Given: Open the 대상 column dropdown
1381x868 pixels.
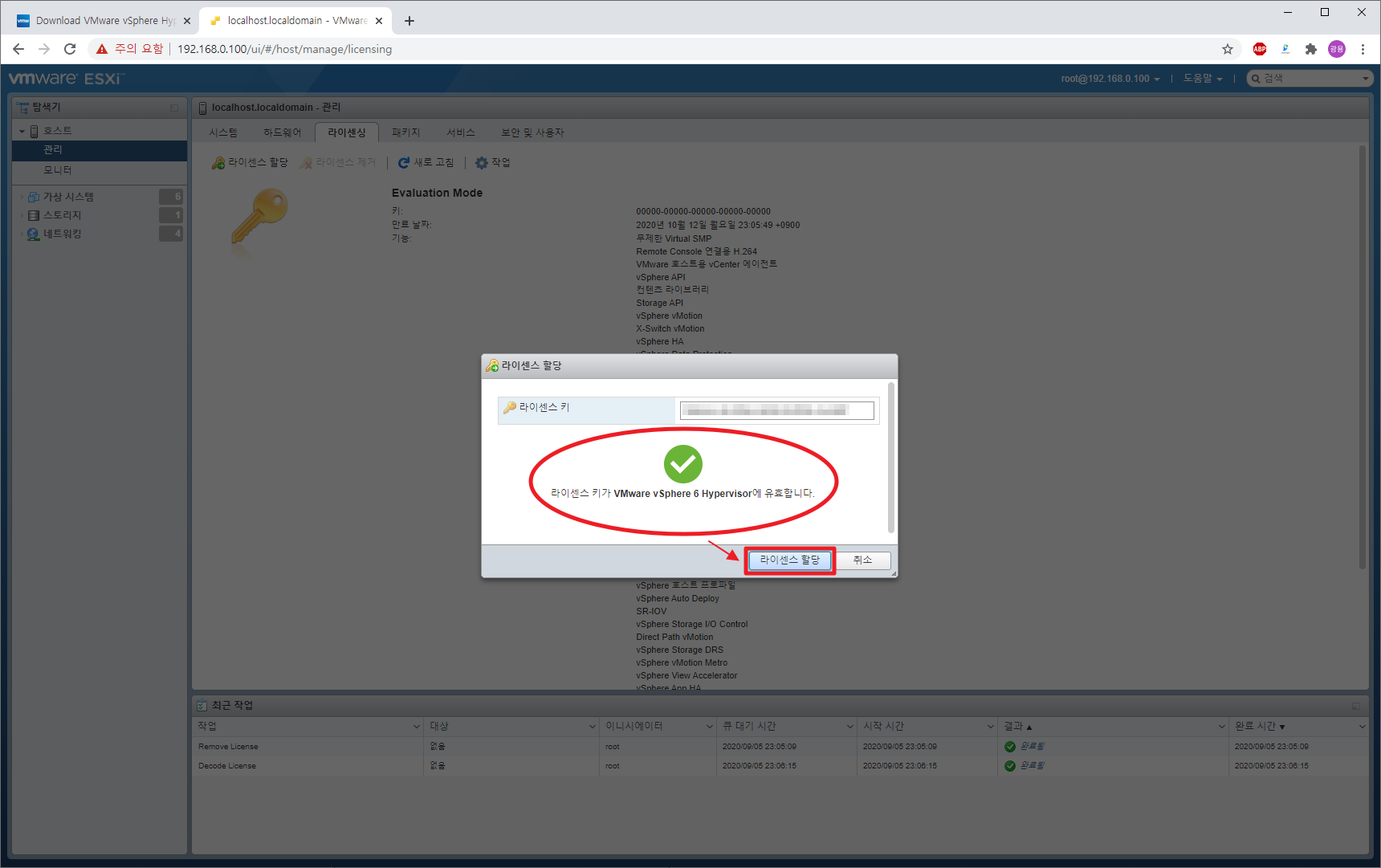Looking at the screenshot, I should [593, 727].
